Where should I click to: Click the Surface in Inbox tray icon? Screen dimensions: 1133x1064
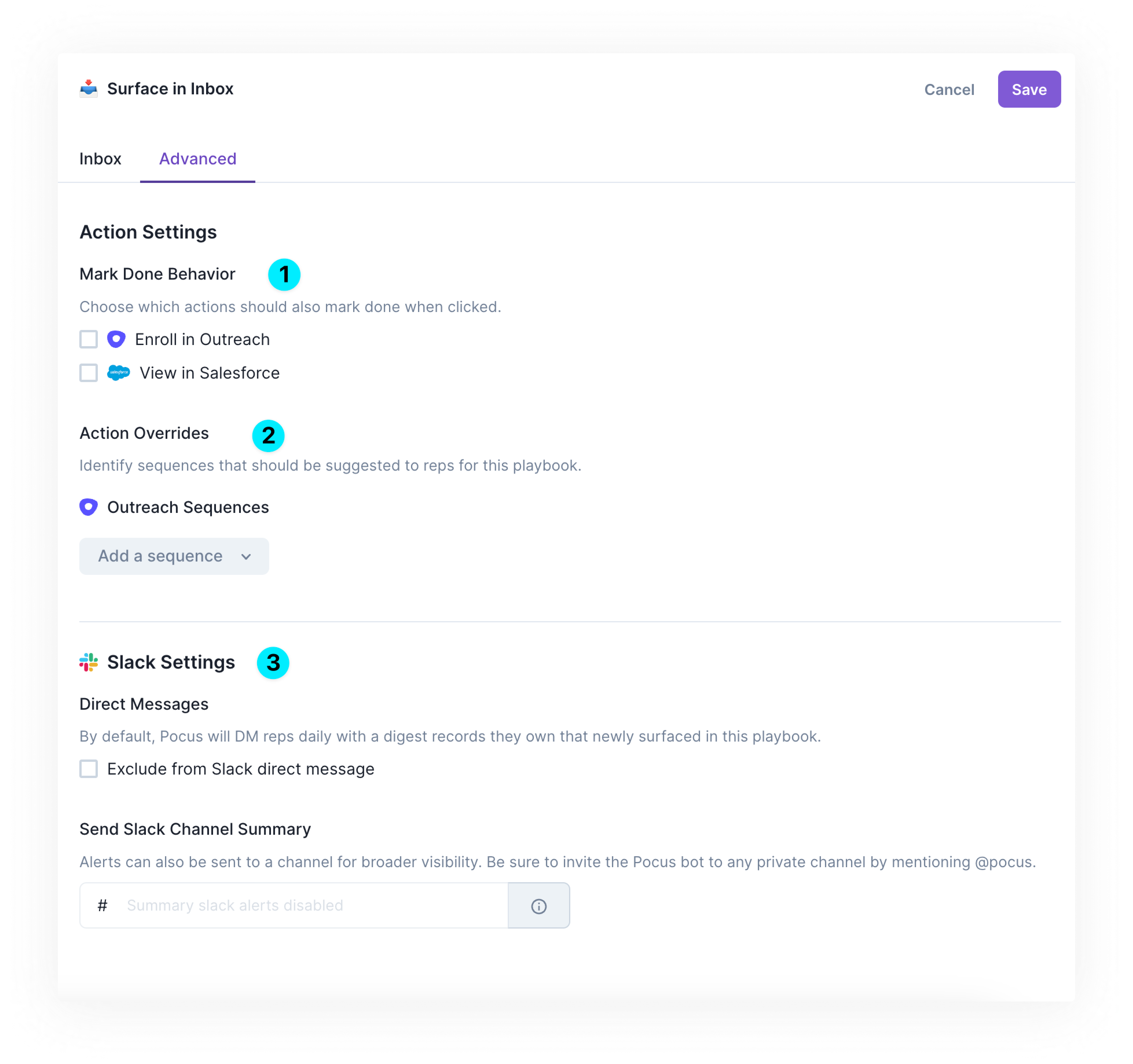[88, 89]
